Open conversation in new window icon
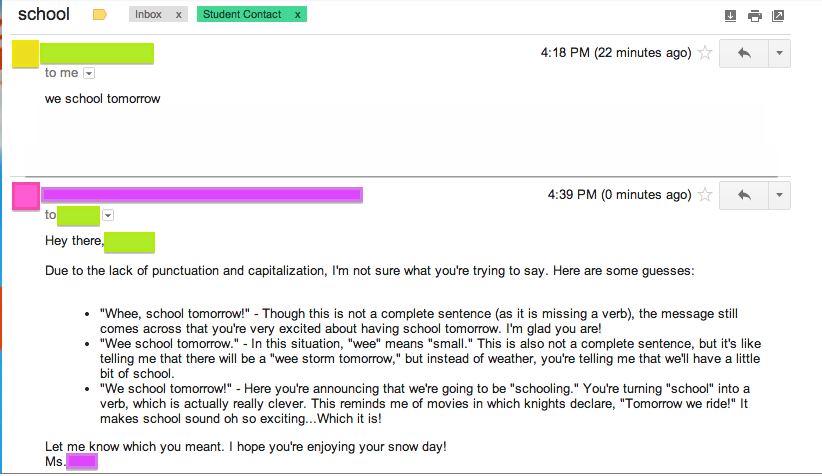The image size is (822, 476). pos(778,16)
